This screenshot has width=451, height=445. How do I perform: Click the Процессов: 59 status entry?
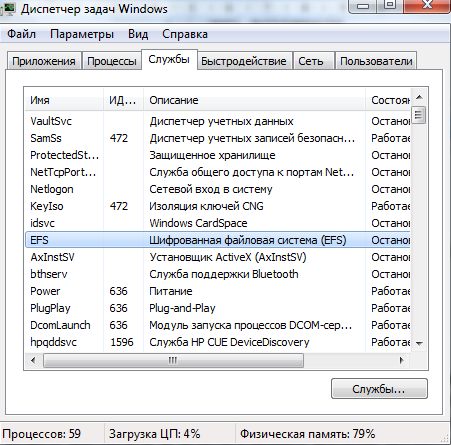(x=42, y=434)
